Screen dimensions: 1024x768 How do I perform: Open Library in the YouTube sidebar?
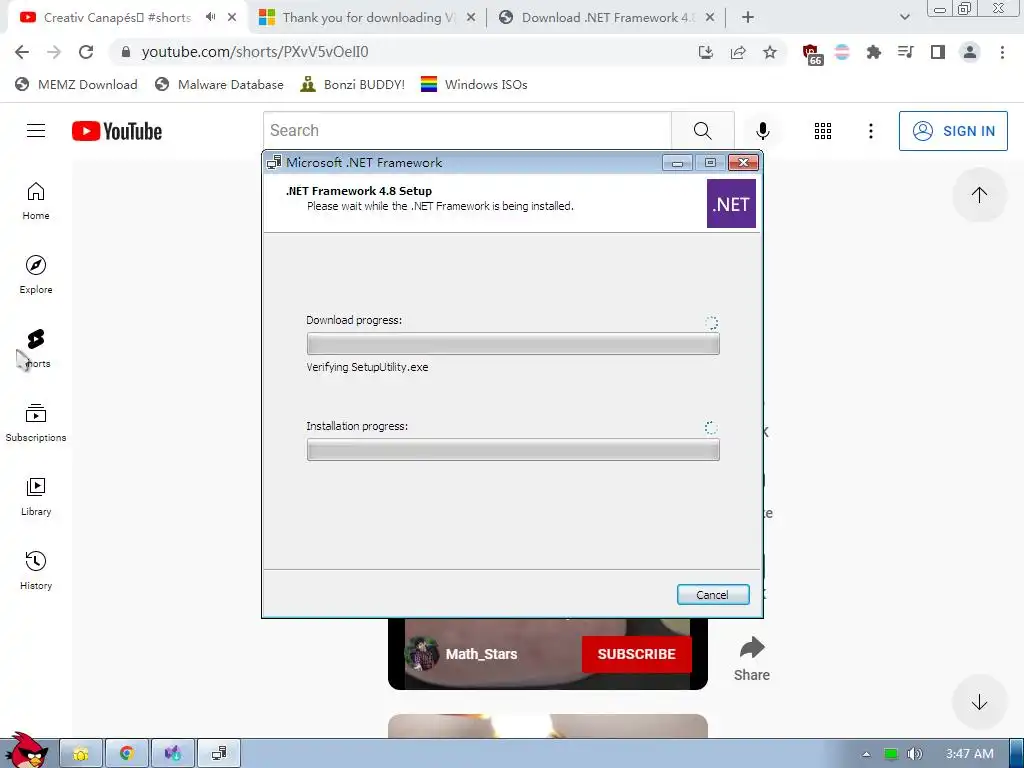(x=36, y=497)
